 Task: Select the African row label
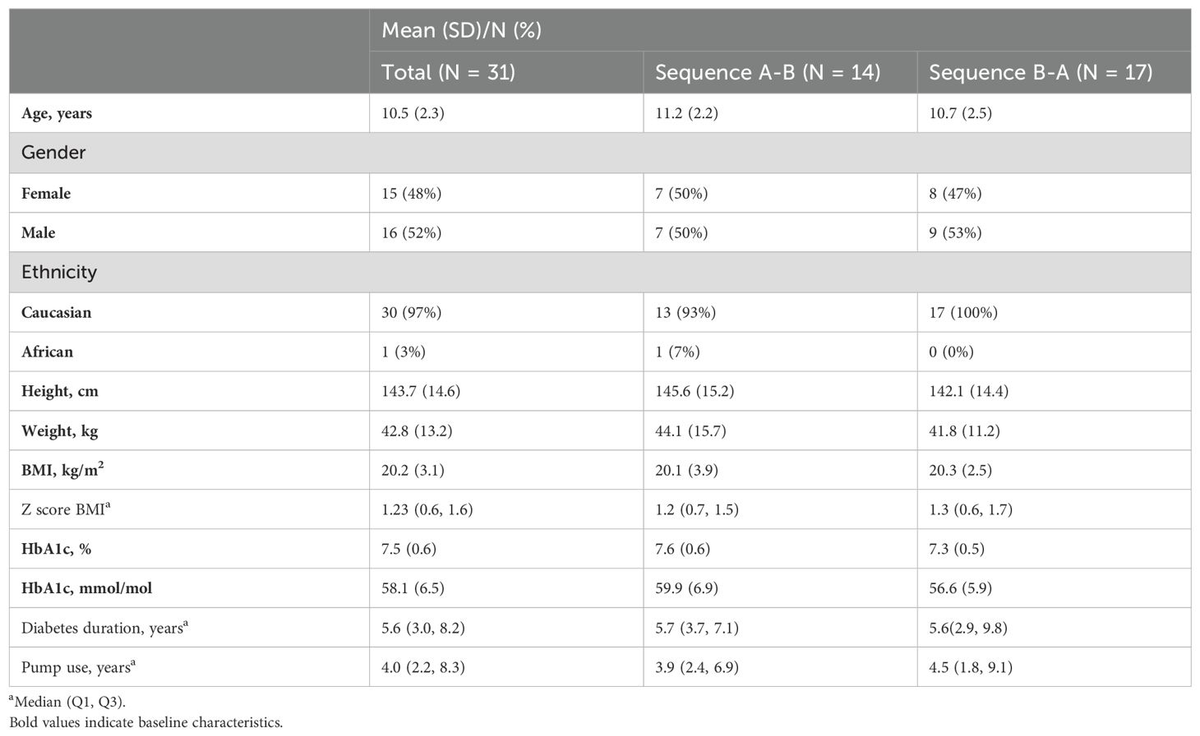tap(45, 353)
